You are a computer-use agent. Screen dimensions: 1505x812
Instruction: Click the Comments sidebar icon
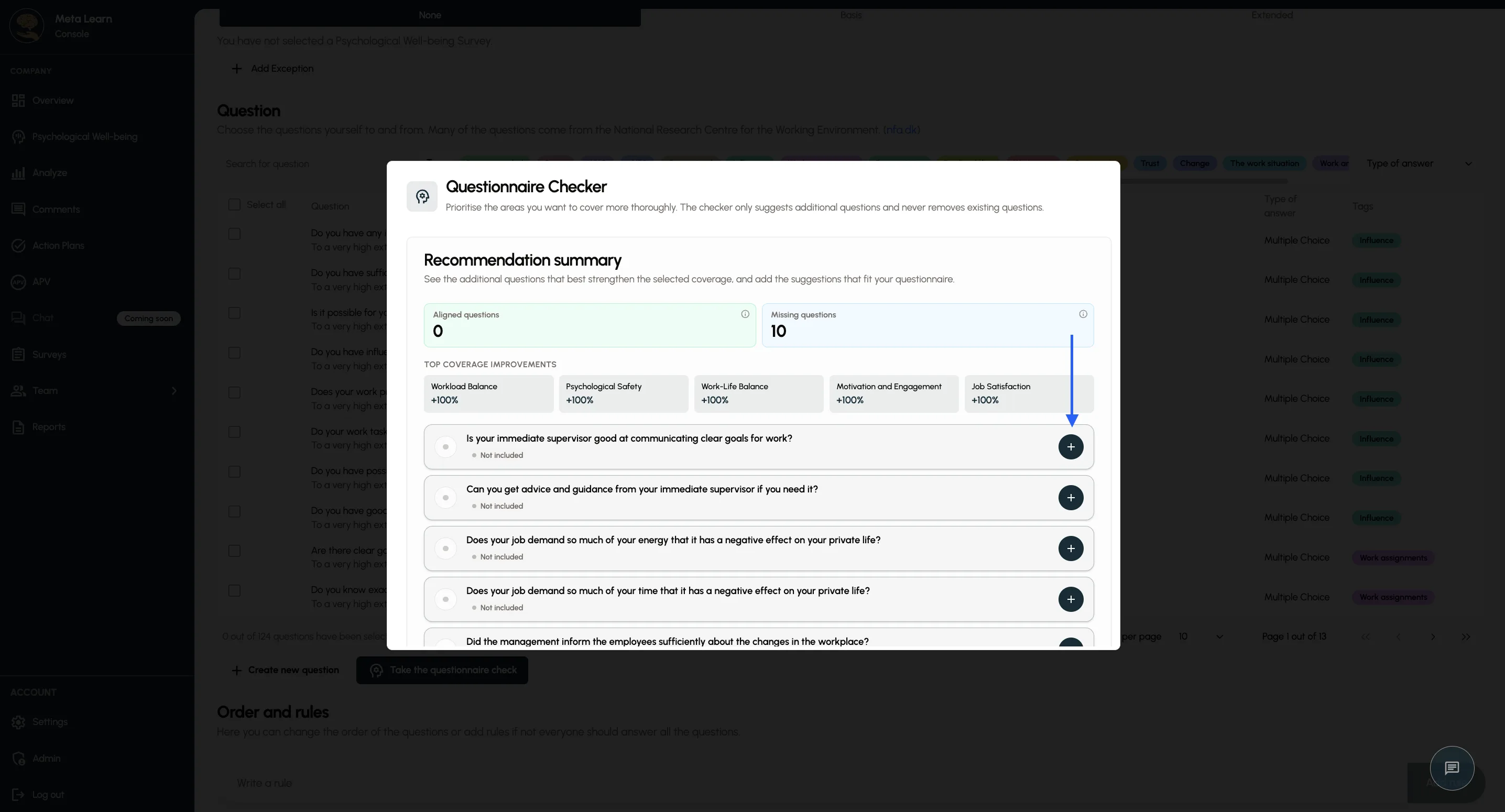[18, 209]
